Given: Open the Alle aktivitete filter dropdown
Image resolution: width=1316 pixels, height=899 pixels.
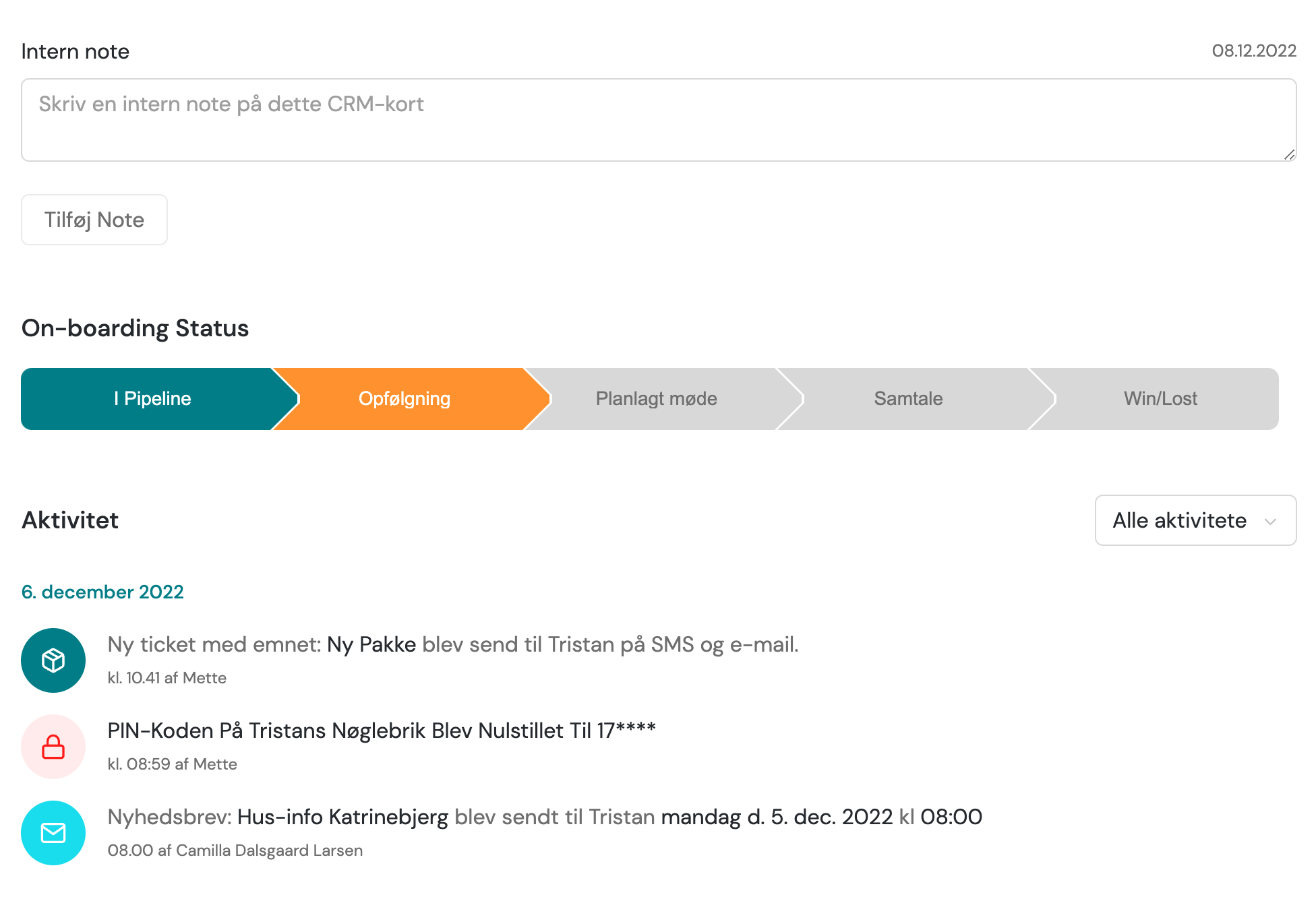Looking at the screenshot, I should 1180,521.
